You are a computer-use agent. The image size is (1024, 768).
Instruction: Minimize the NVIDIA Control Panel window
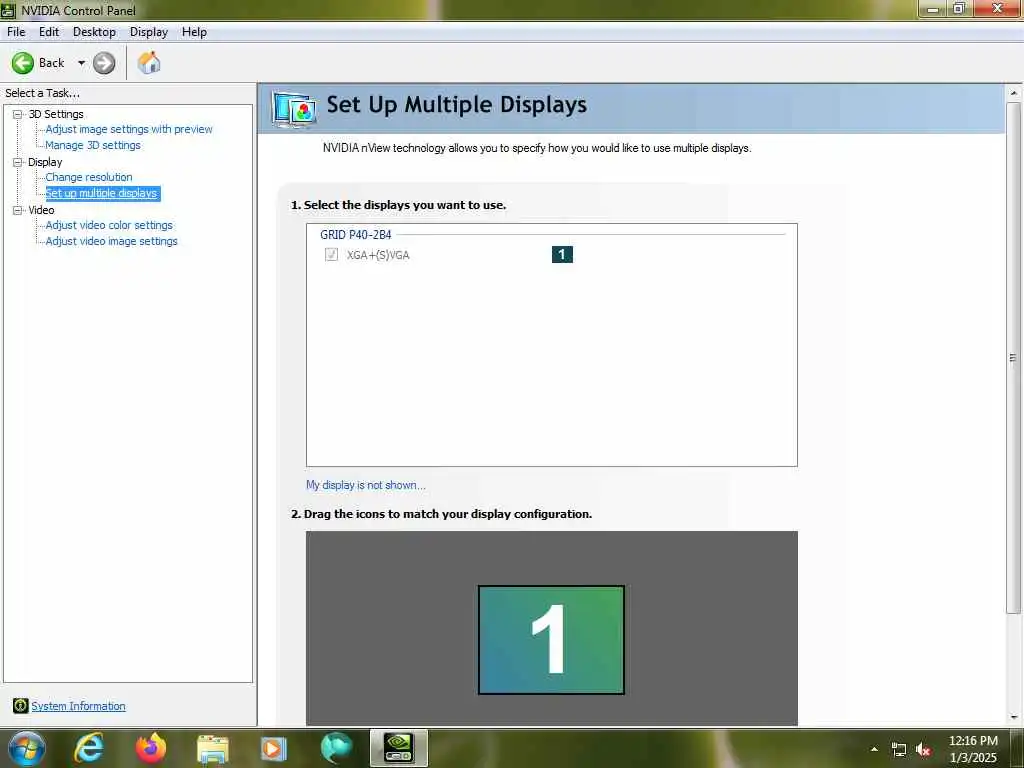click(x=933, y=9)
